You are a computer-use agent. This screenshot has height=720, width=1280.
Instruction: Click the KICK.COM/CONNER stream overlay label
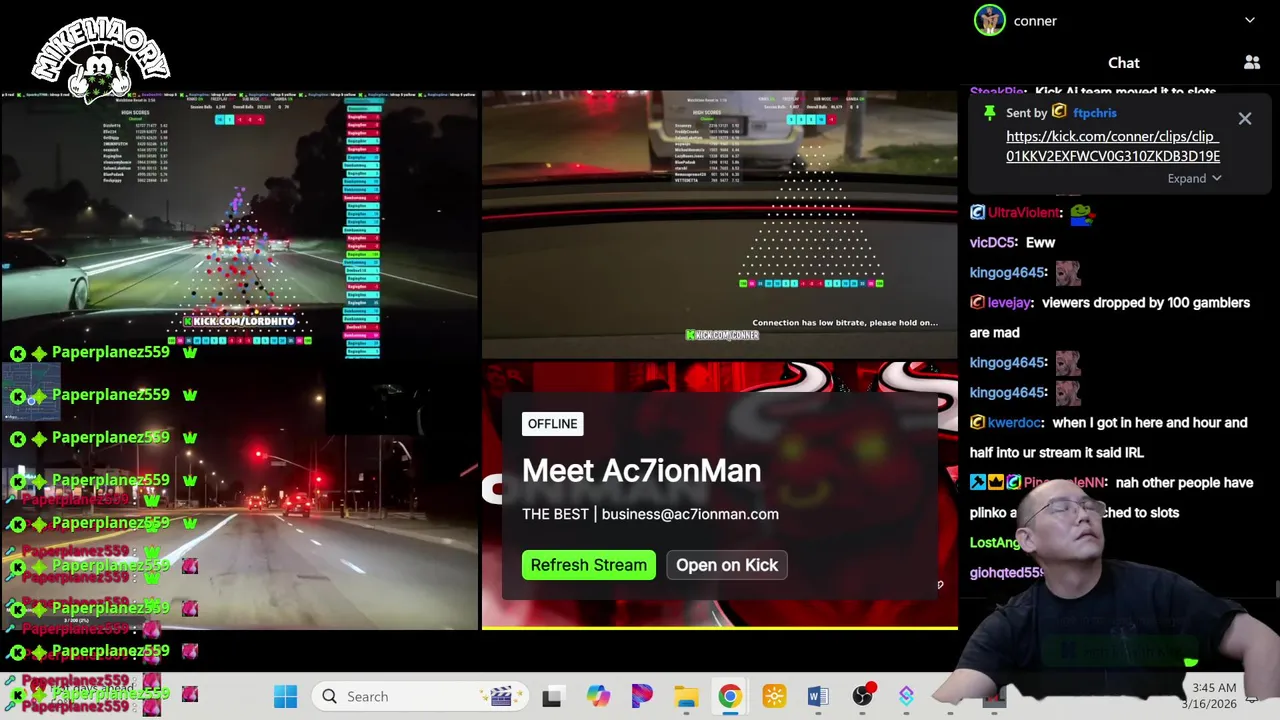point(722,335)
